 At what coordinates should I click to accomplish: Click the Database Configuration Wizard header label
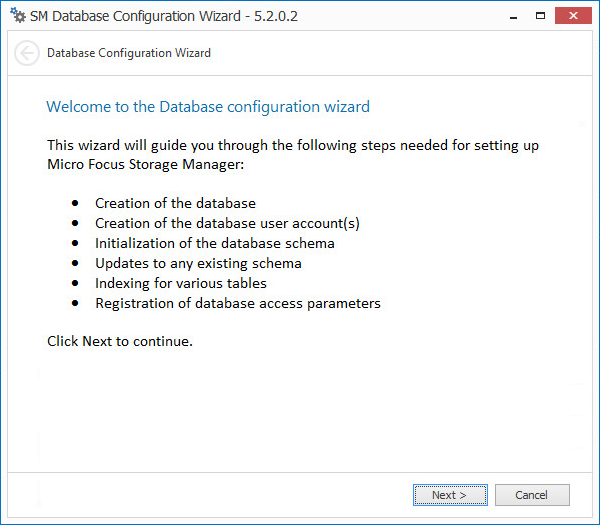[129, 53]
